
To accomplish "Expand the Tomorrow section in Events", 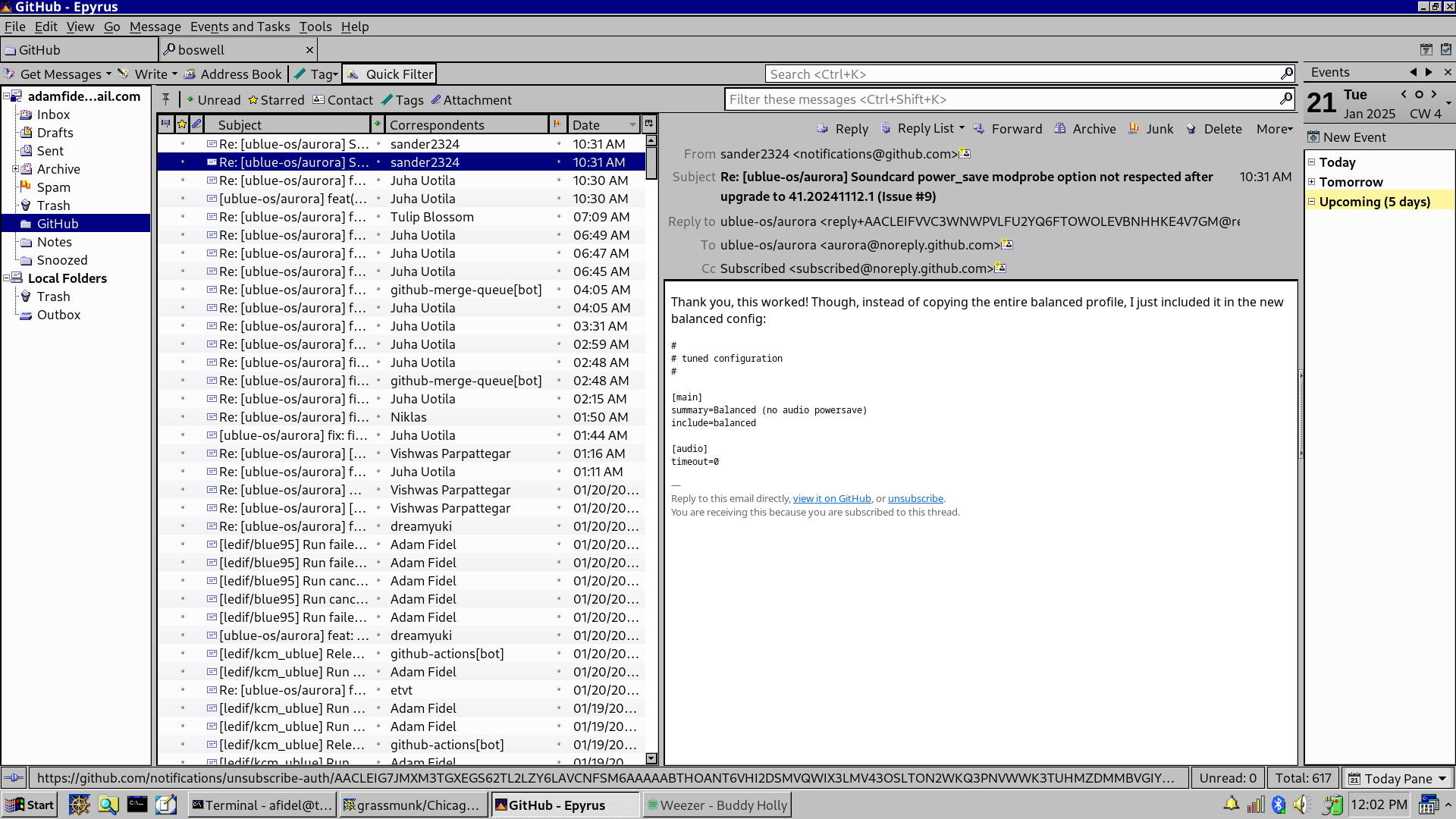I will 1311,181.
